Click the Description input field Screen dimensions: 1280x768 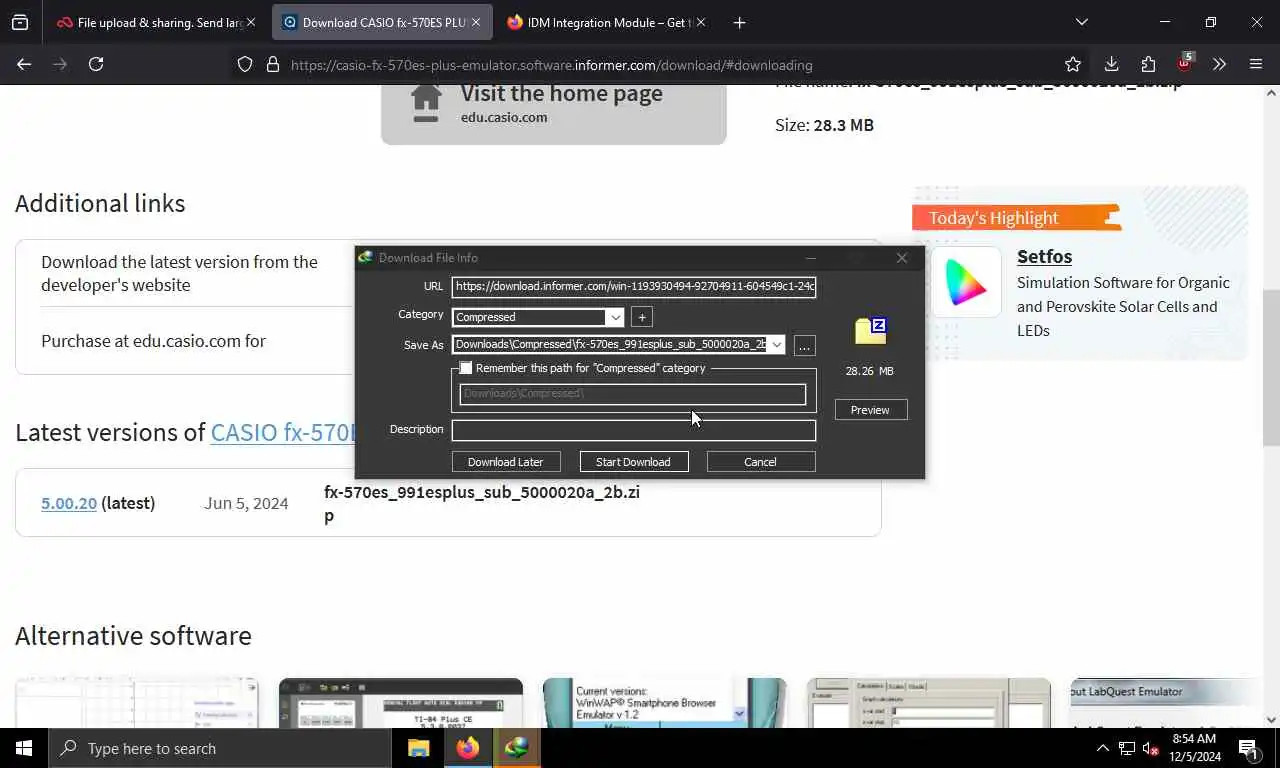pos(634,431)
